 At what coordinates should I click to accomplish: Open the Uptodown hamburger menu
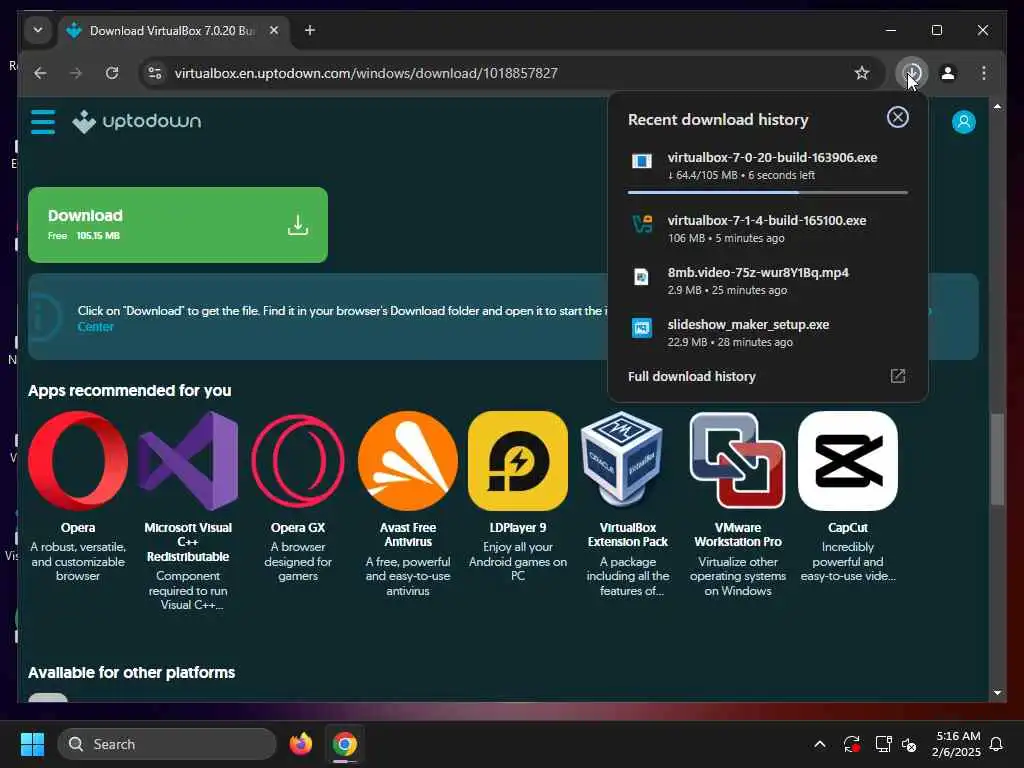click(43, 122)
